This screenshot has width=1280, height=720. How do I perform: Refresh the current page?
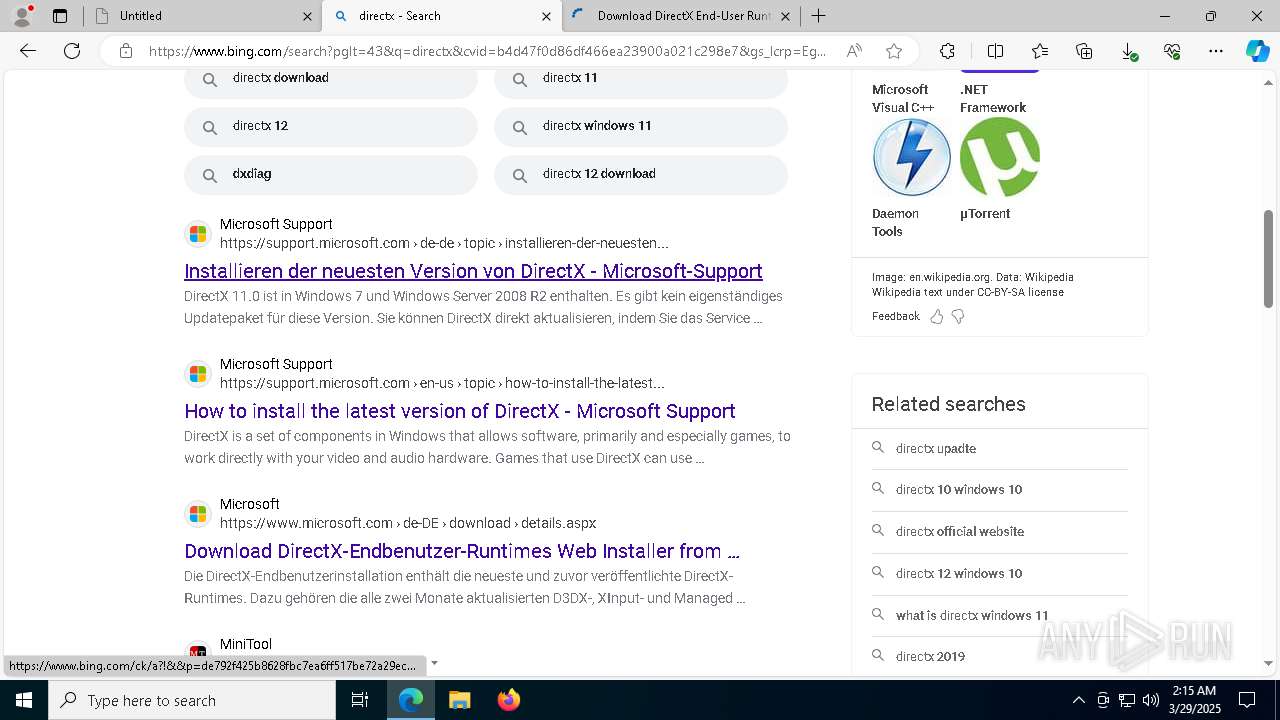point(72,51)
